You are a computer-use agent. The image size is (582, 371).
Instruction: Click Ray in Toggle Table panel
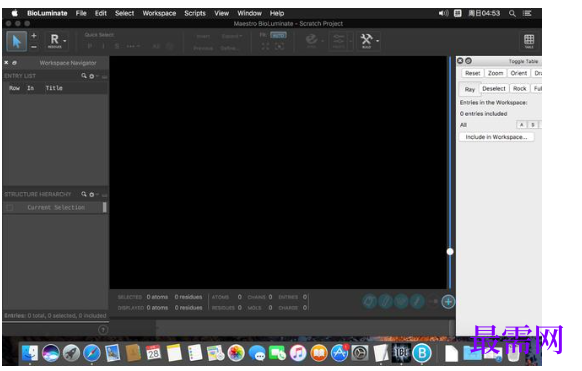tap(470, 89)
